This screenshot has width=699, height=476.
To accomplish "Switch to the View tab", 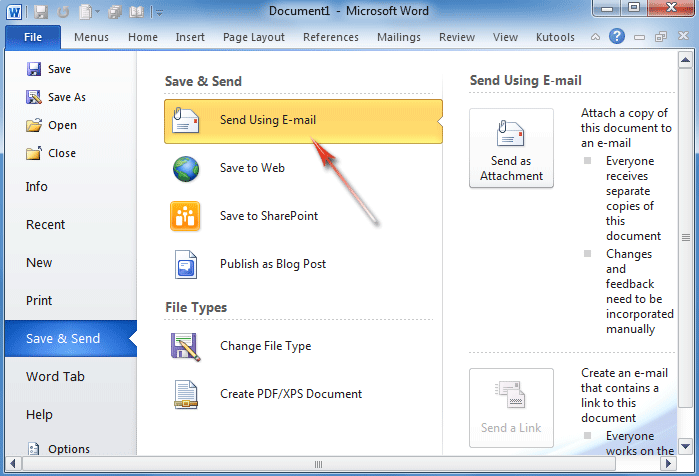I will (x=505, y=37).
